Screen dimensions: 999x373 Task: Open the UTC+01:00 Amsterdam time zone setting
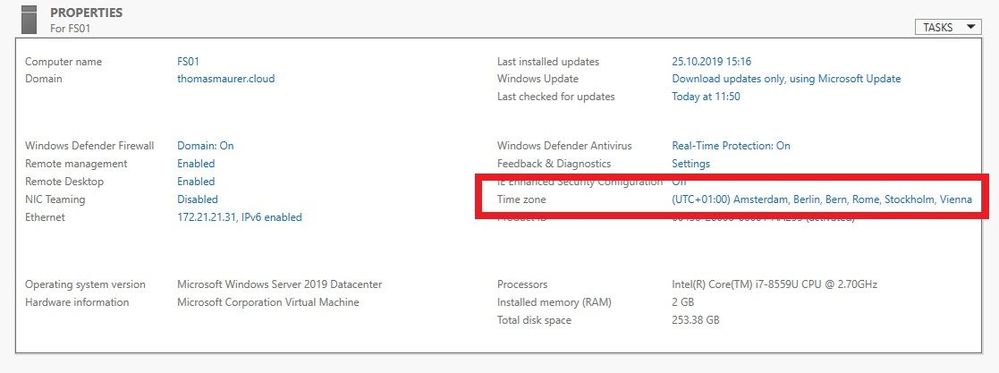(822, 200)
